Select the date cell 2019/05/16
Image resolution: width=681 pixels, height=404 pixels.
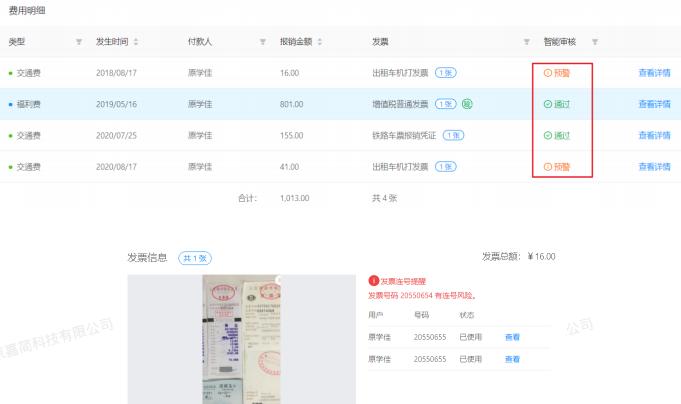pyautogui.click(x=116, y=104)
